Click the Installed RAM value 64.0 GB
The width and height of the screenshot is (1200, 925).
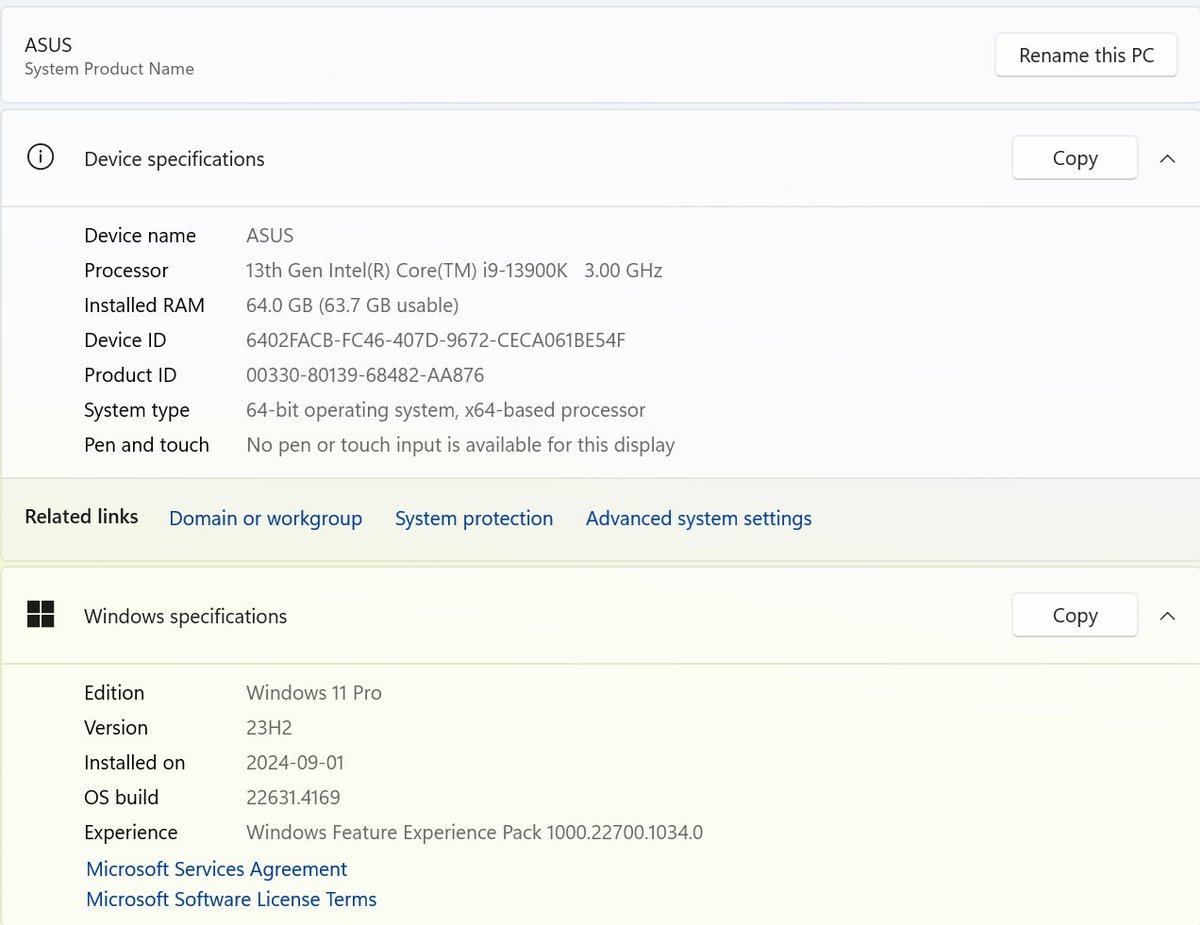[353, 305]
